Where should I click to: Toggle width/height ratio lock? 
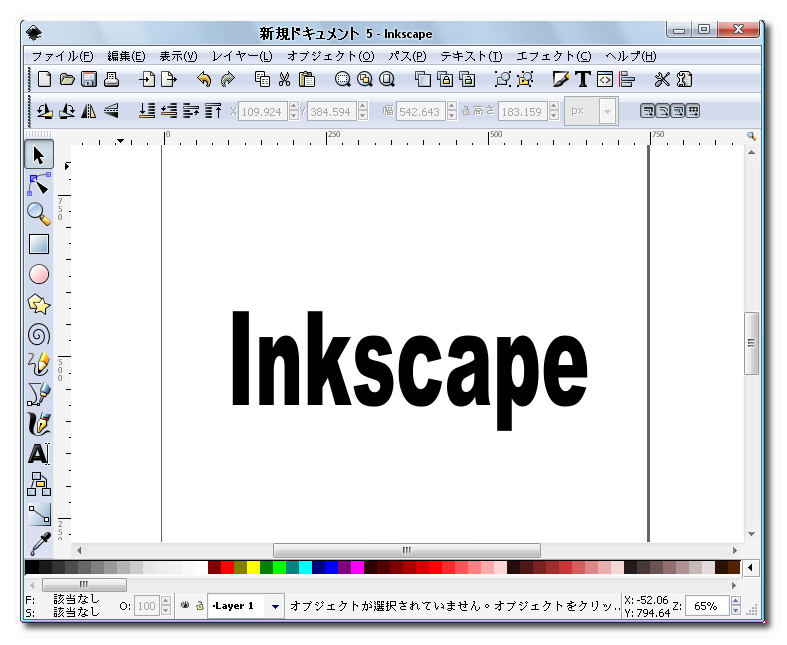click(x=466, y=110)
